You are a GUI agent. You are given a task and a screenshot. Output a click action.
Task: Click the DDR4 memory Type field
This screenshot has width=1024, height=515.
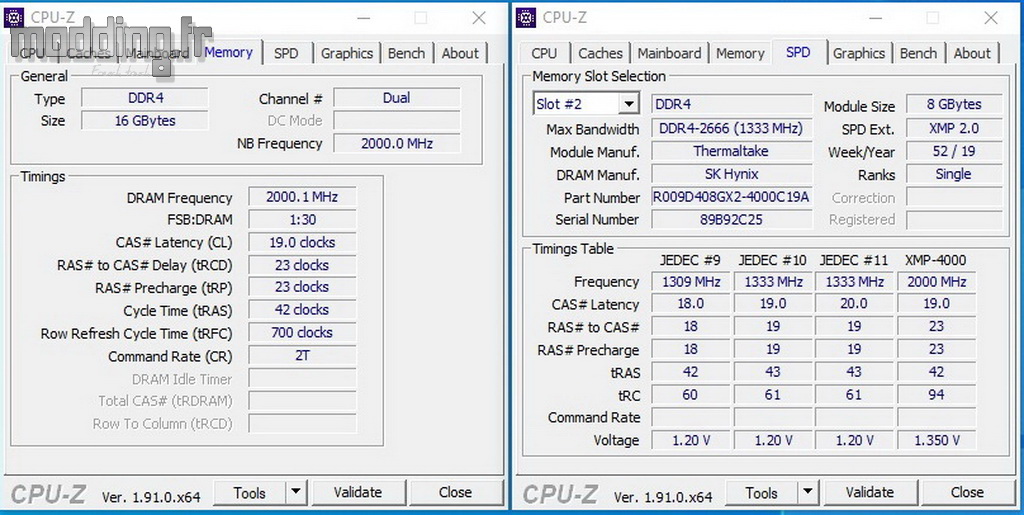pyautogui.click(x=145, y=98)
